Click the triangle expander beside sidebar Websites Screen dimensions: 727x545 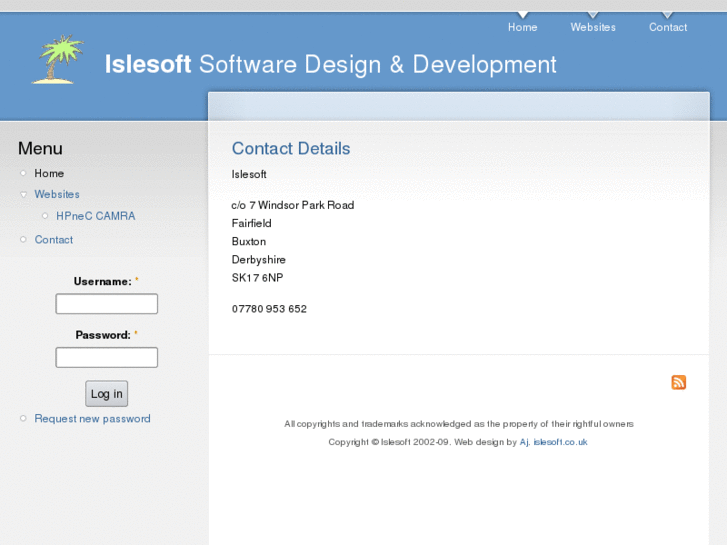pos(24,195)
